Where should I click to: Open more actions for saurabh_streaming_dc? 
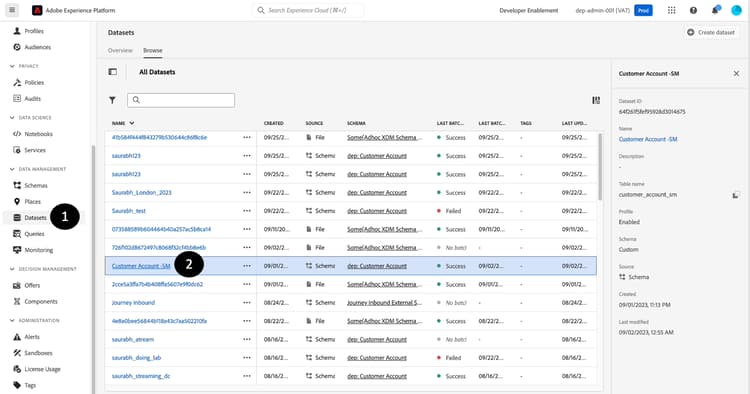pos(247,376)
